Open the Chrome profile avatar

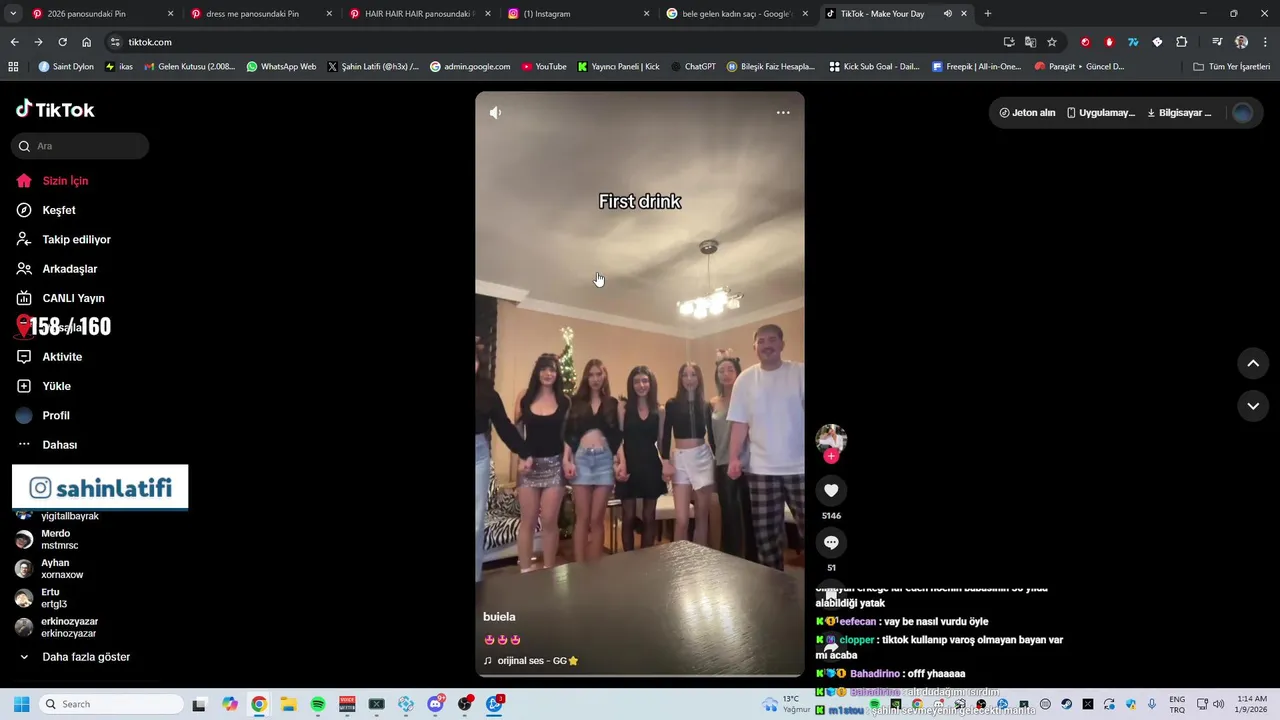click(x=1241, y=42)
